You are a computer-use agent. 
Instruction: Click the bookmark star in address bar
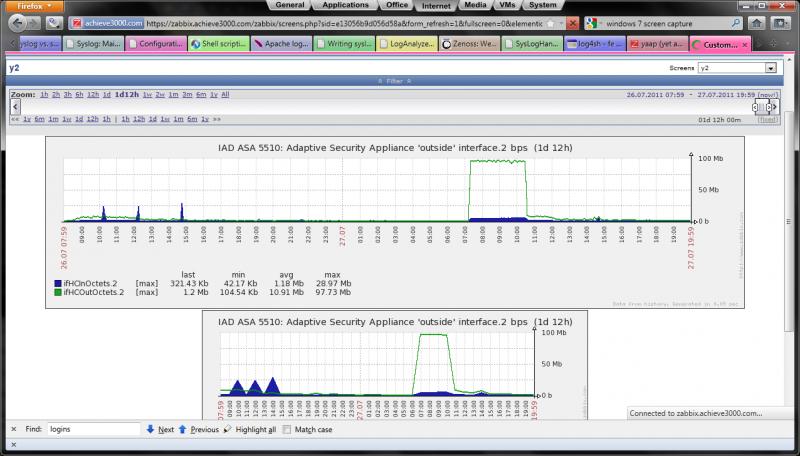point(551,23)
